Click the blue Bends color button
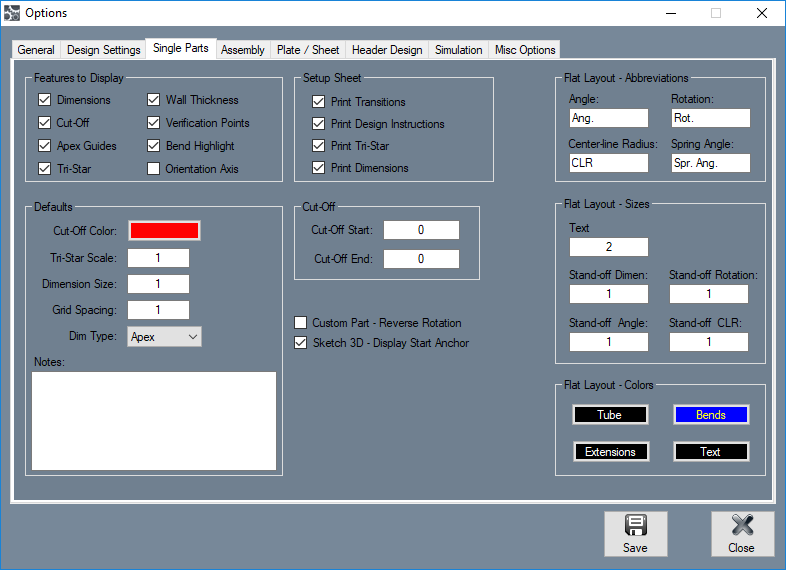Viewport: 786px width, 570px height. pyautogui.click(x=710, y=415)
